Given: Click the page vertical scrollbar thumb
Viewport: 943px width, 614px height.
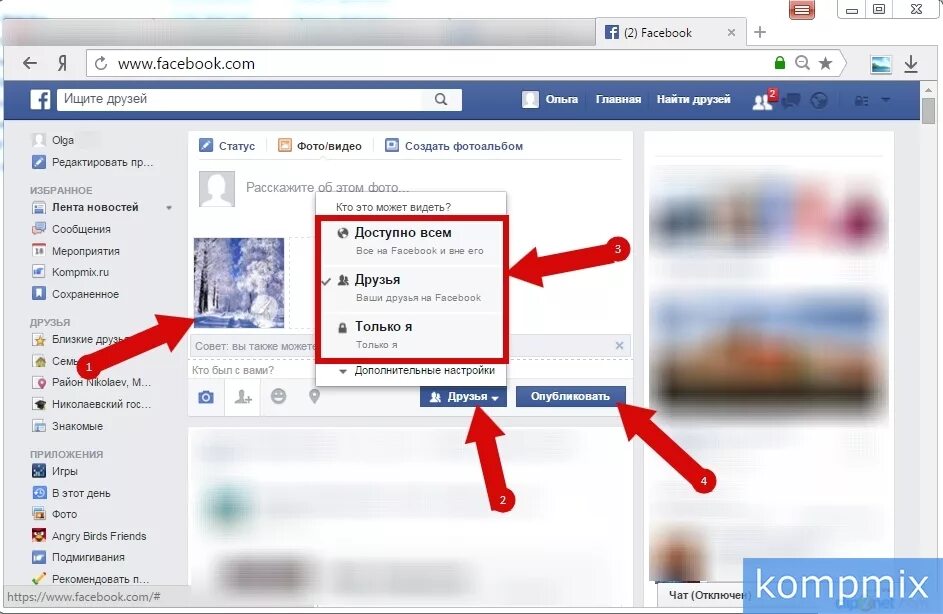Looking at the screenshot, I should click(929, 111).
